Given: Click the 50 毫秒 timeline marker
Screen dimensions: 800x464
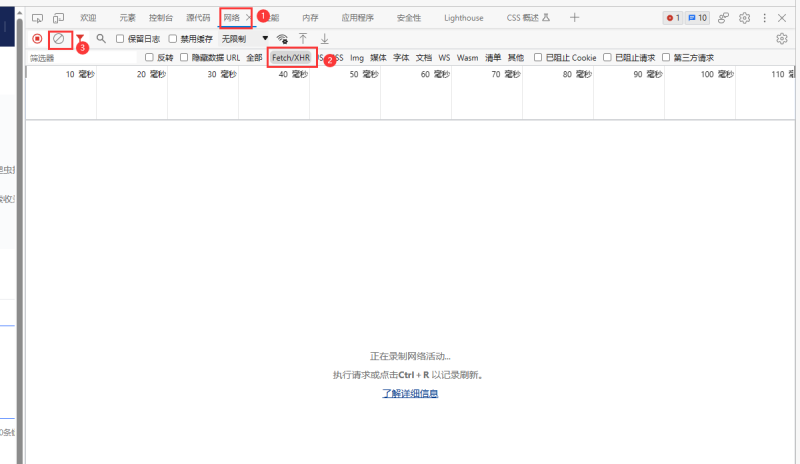Looking at the screenshot, I should [x=364, y=75].
